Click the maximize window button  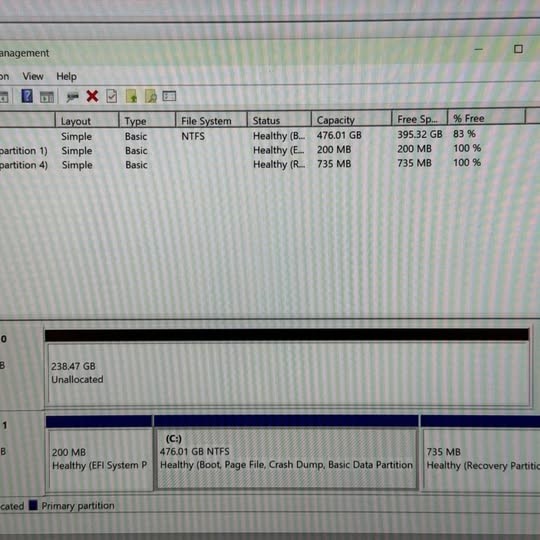(x=518, y=49)
